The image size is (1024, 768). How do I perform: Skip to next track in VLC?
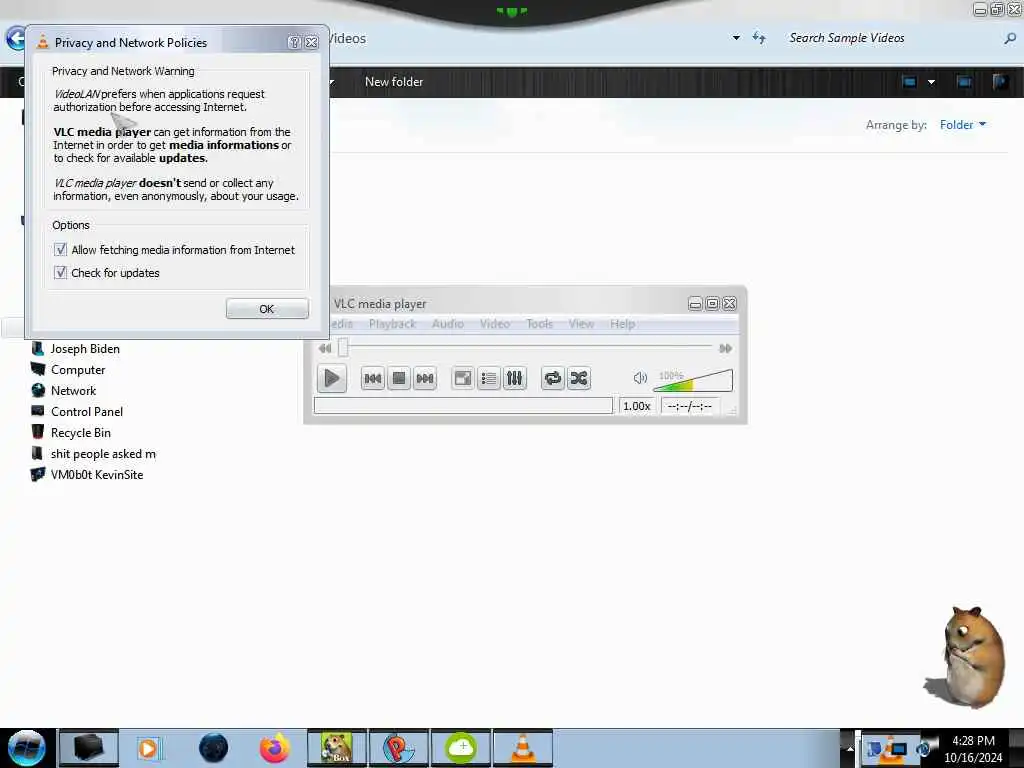click(x=424, y=378)
